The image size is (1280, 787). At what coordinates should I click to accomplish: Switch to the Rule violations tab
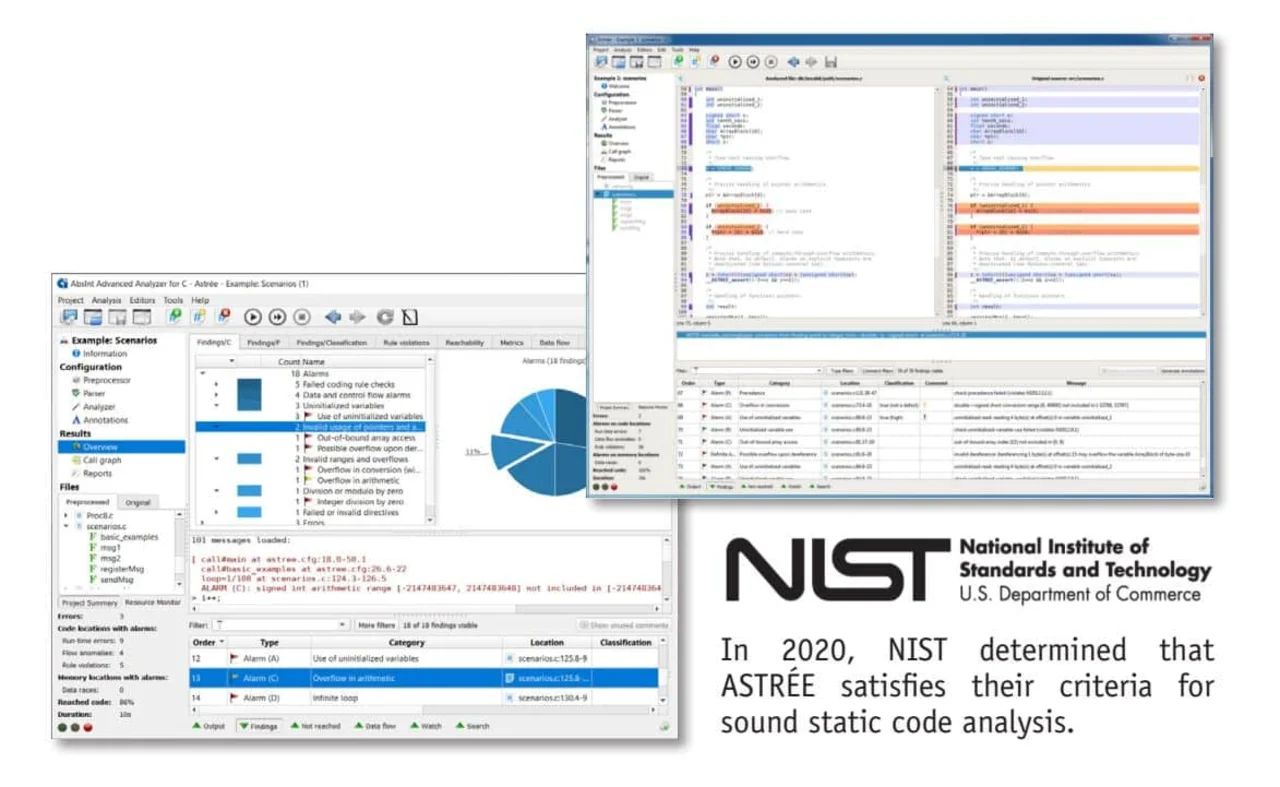[406, 343]
